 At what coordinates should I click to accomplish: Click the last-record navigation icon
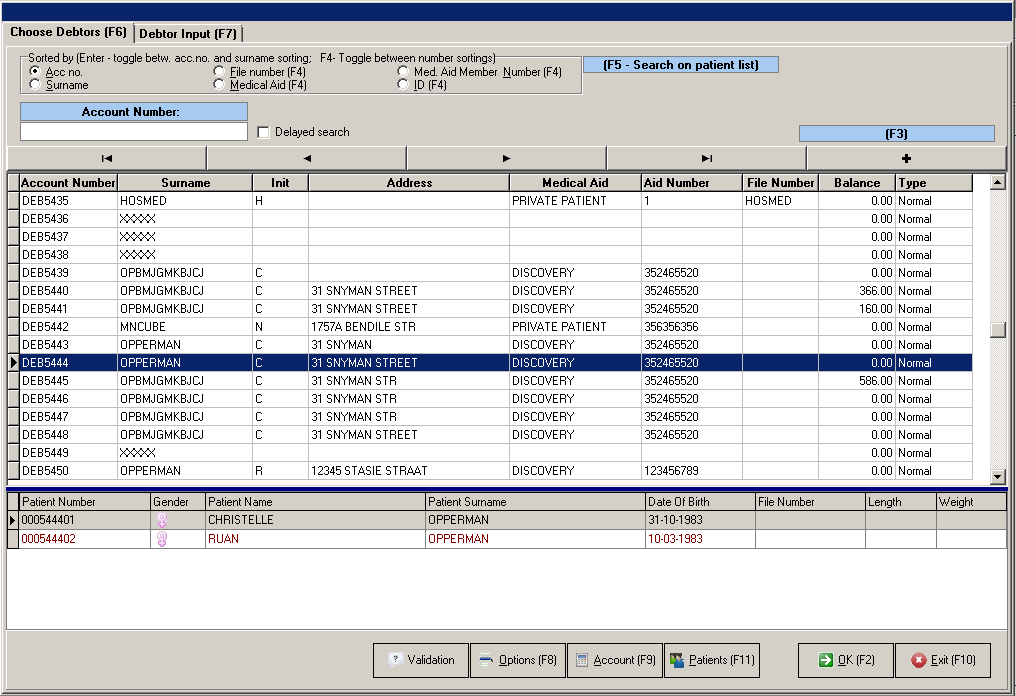click(705, 157)
